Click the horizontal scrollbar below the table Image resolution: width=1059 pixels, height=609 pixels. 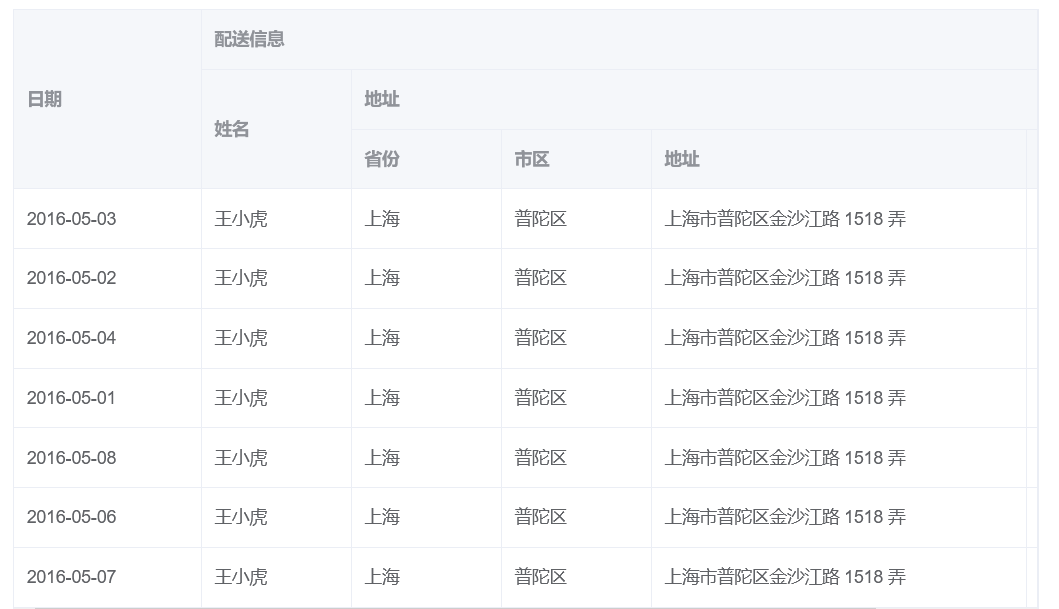tap(455, 606)
